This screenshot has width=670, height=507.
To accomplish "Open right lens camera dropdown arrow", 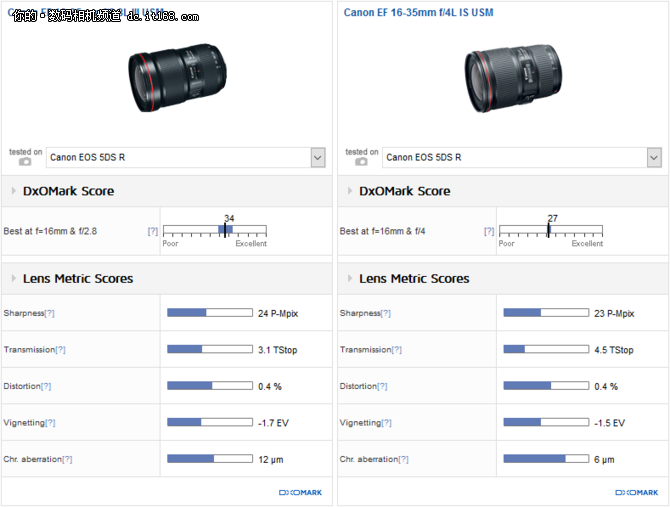I will coord(654,158).
